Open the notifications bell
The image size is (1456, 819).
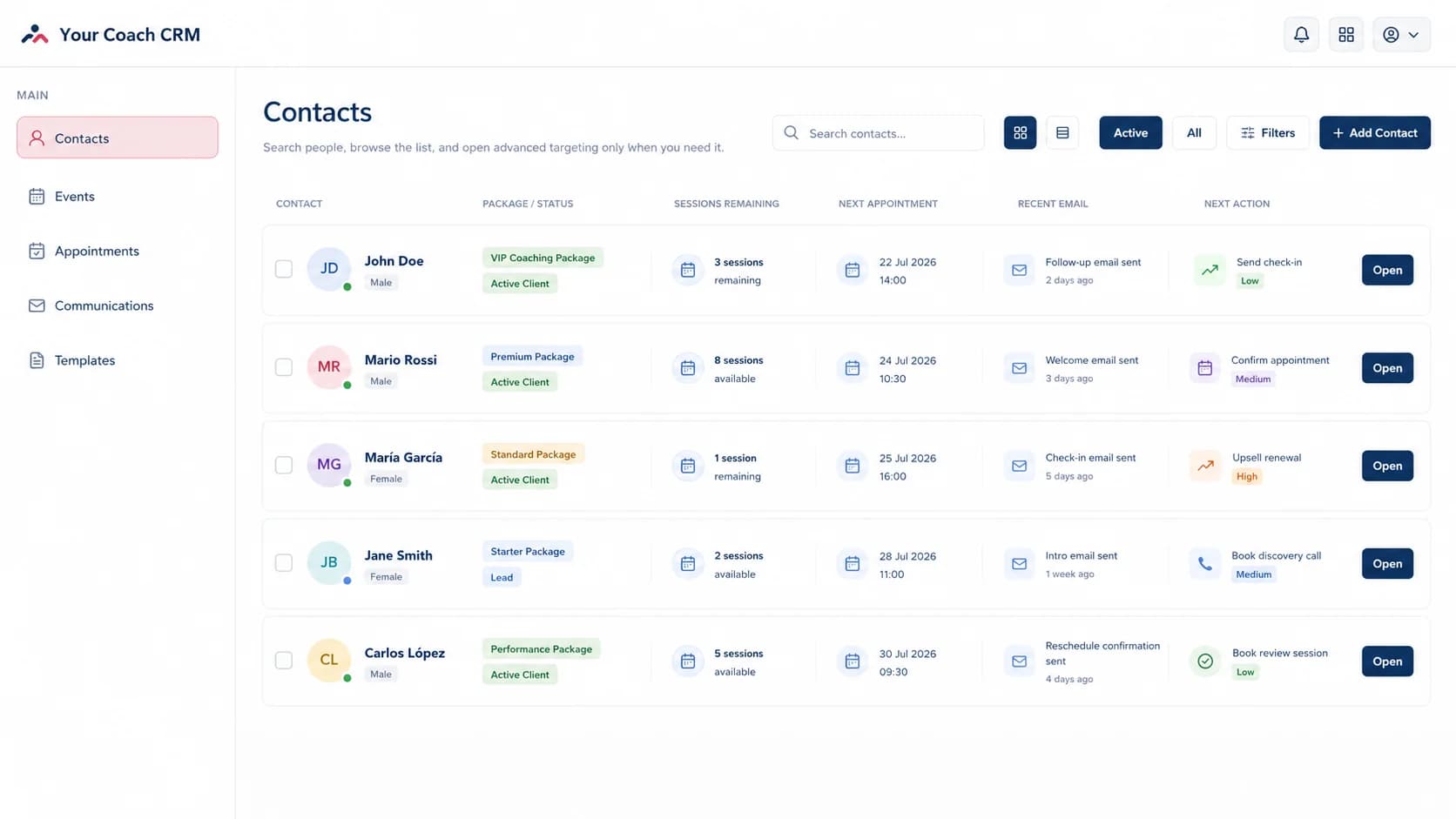[1301, 35]
